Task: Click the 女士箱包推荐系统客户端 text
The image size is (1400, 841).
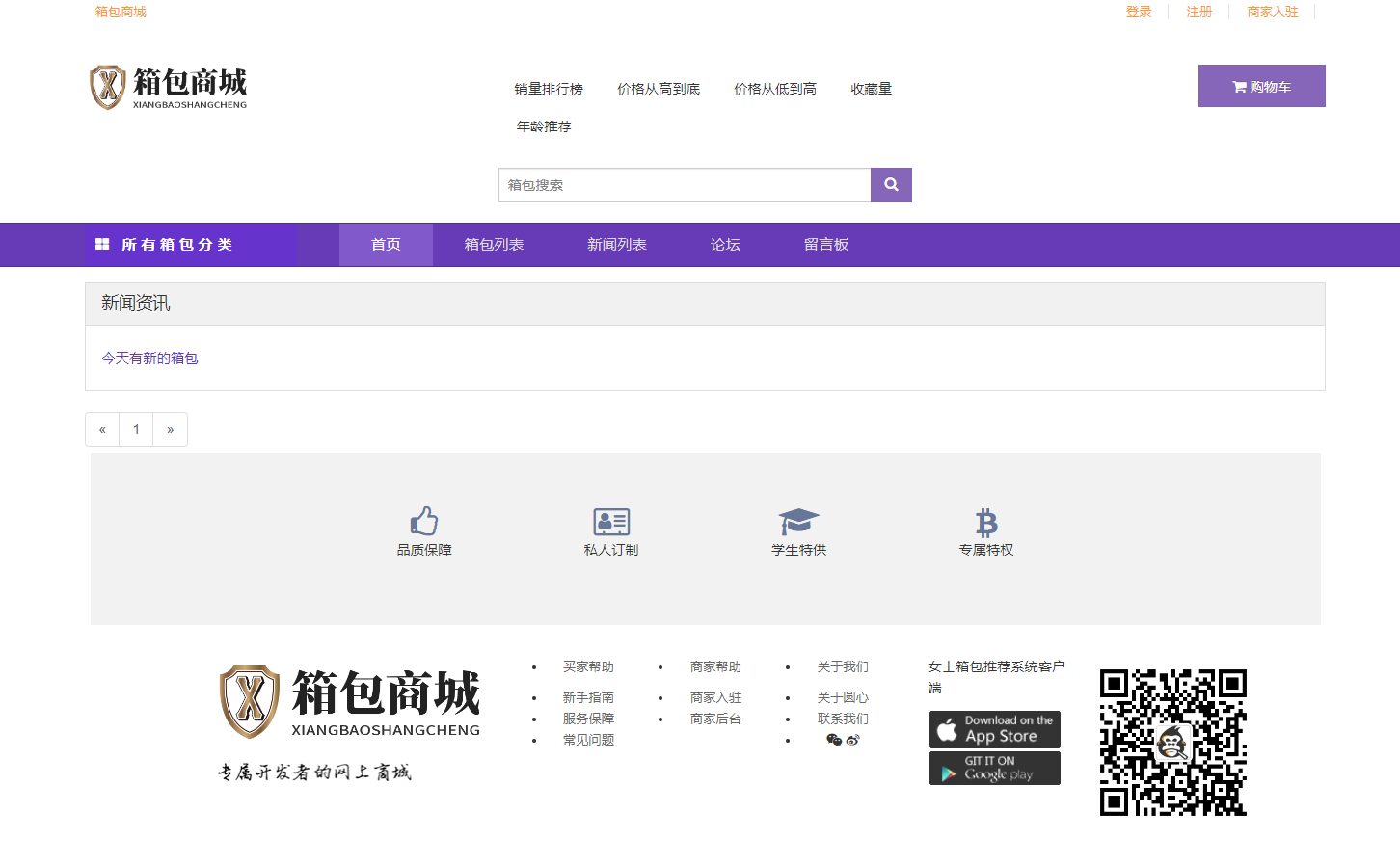Action: (996, 677)
